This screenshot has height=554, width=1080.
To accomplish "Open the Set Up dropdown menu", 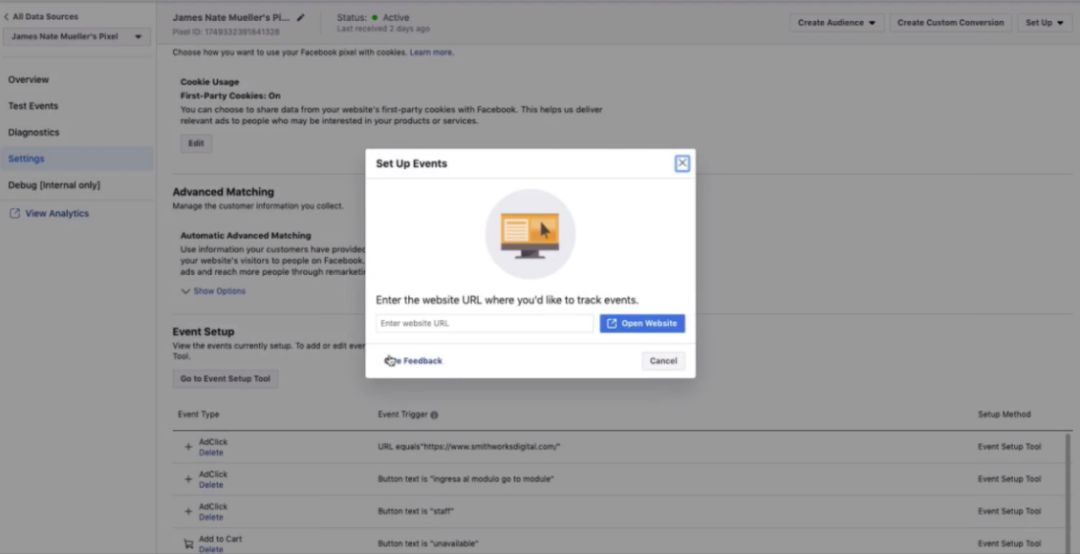I will (x=1046, y=23).
